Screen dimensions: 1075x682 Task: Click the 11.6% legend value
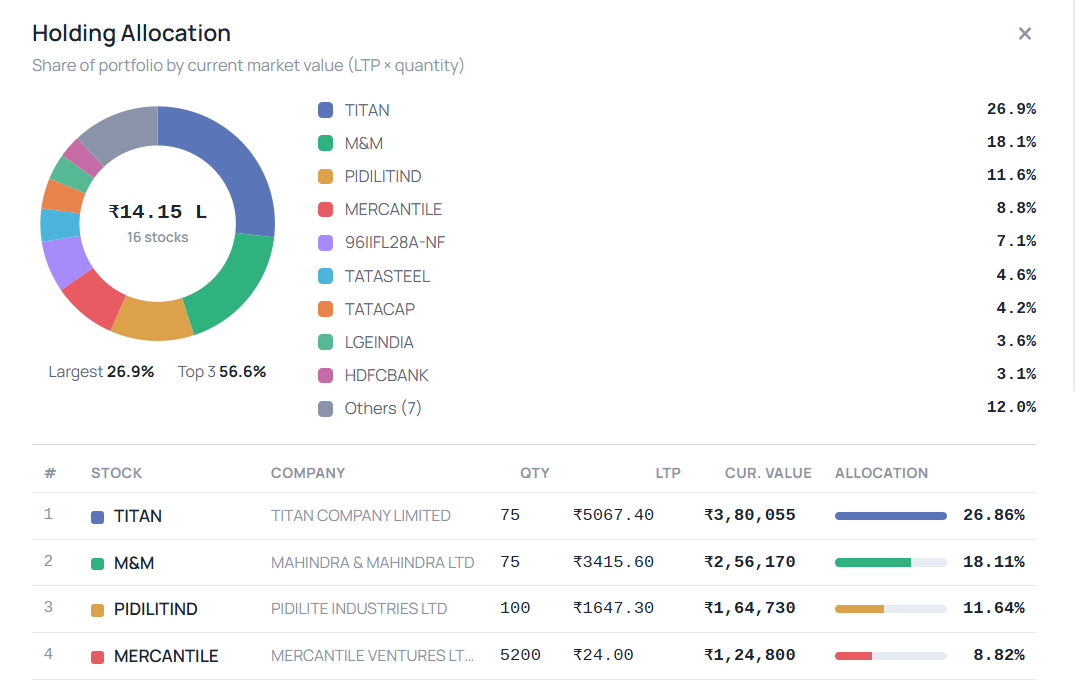click(1011, 175)
